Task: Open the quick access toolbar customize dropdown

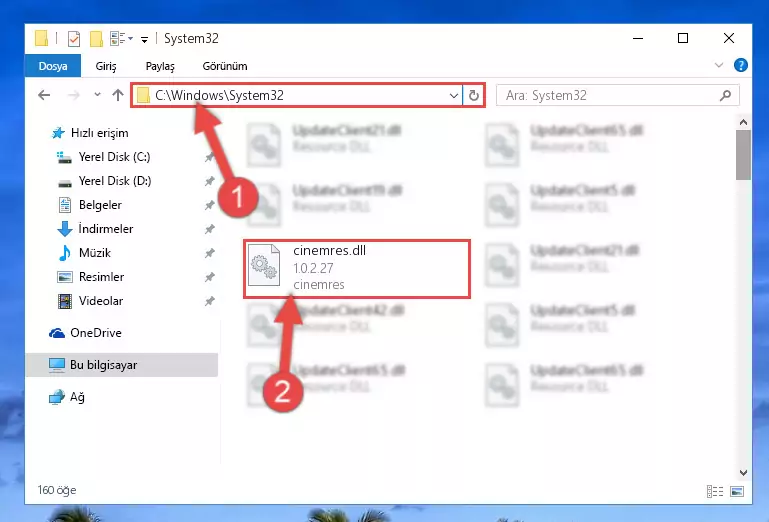Action: point(144,39)
